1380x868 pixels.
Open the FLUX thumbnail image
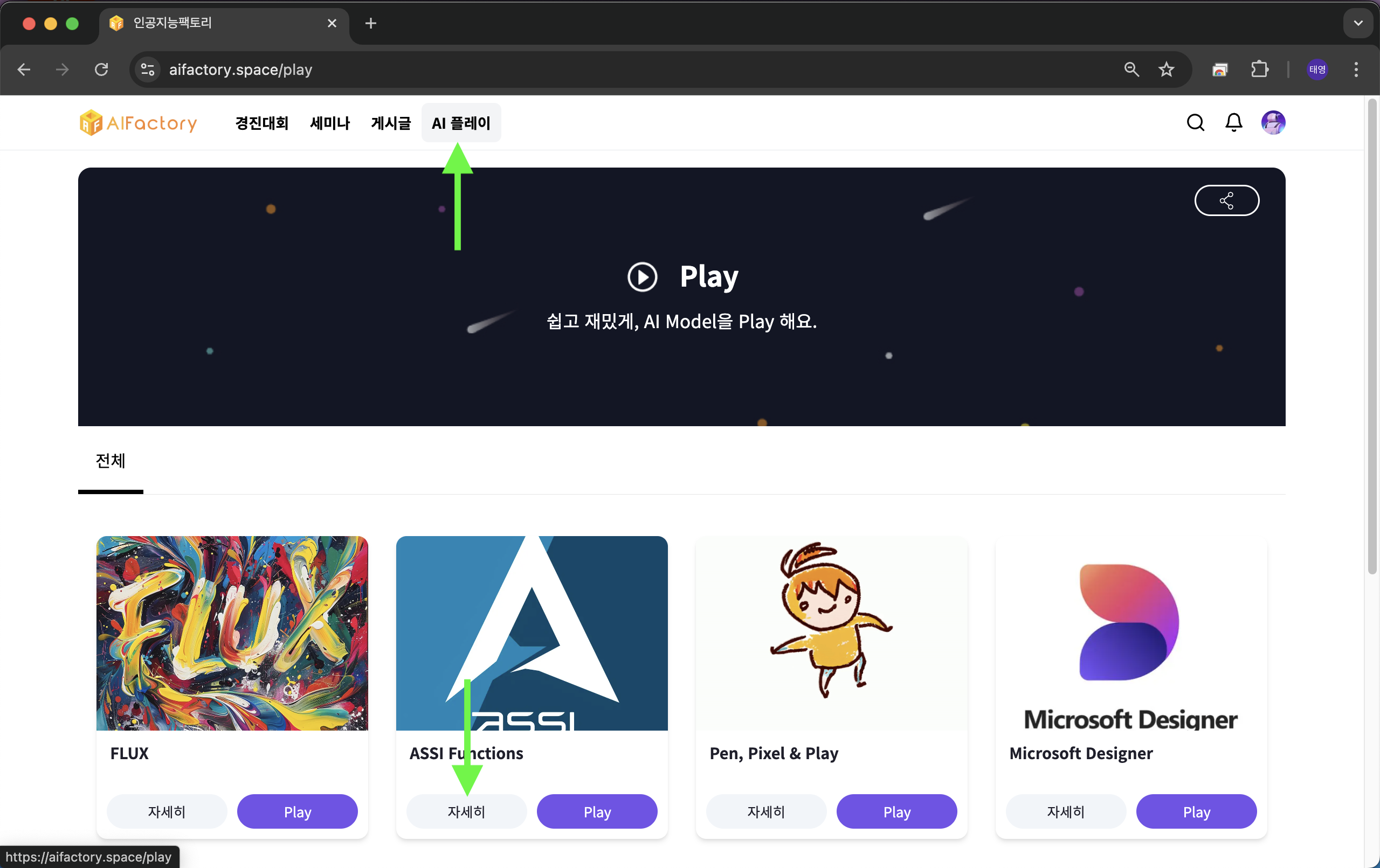click(232, 634)
